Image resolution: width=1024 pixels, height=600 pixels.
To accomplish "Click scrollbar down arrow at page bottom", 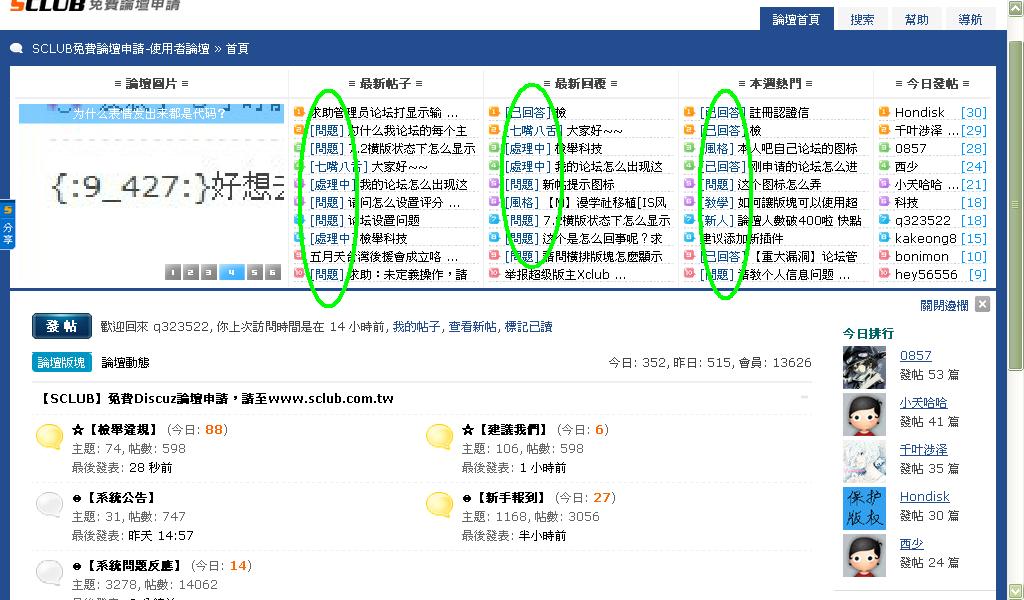I will point(1015,591).
